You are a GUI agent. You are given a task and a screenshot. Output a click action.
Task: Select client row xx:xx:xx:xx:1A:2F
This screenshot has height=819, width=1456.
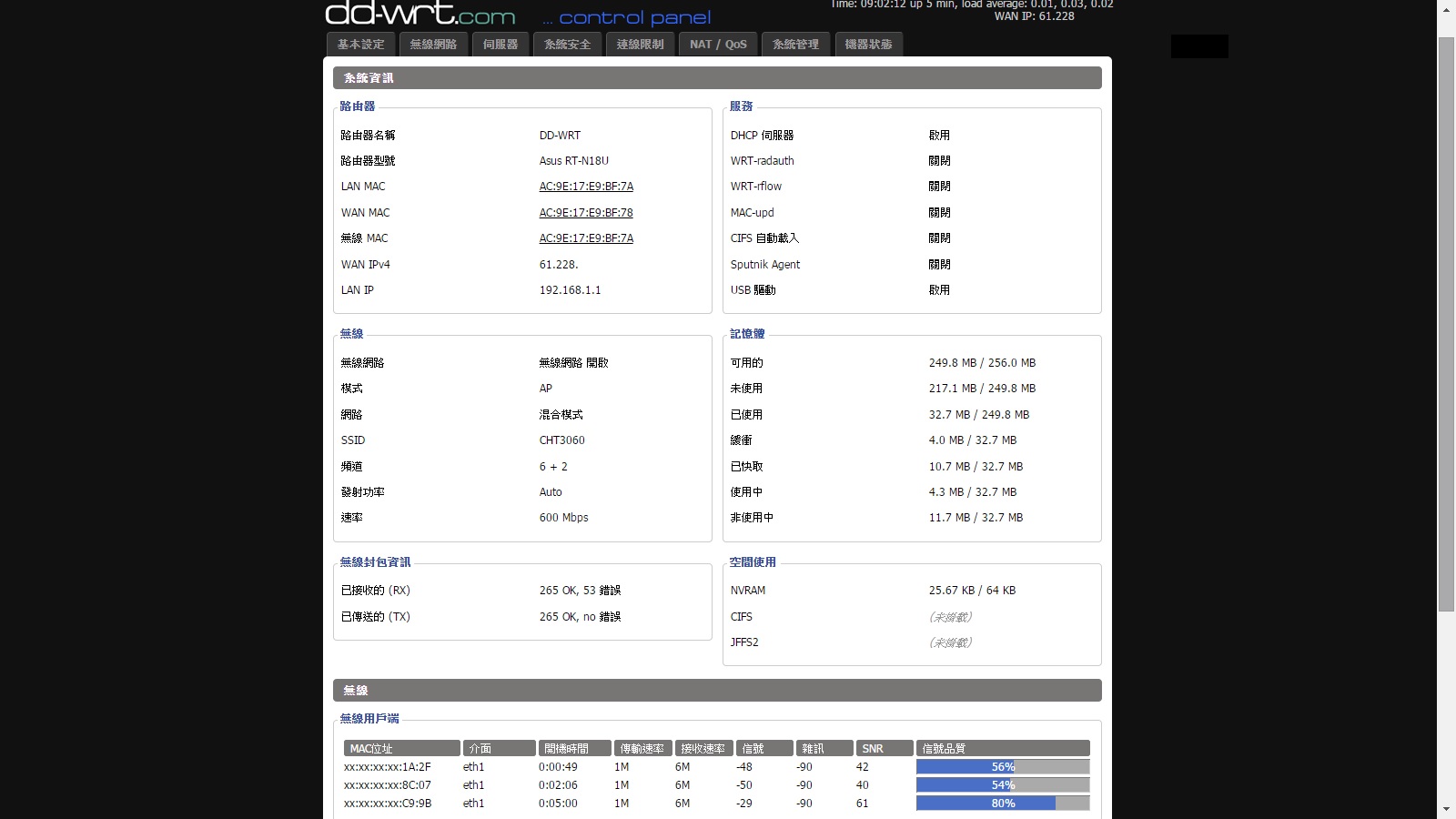click(716, 767)
